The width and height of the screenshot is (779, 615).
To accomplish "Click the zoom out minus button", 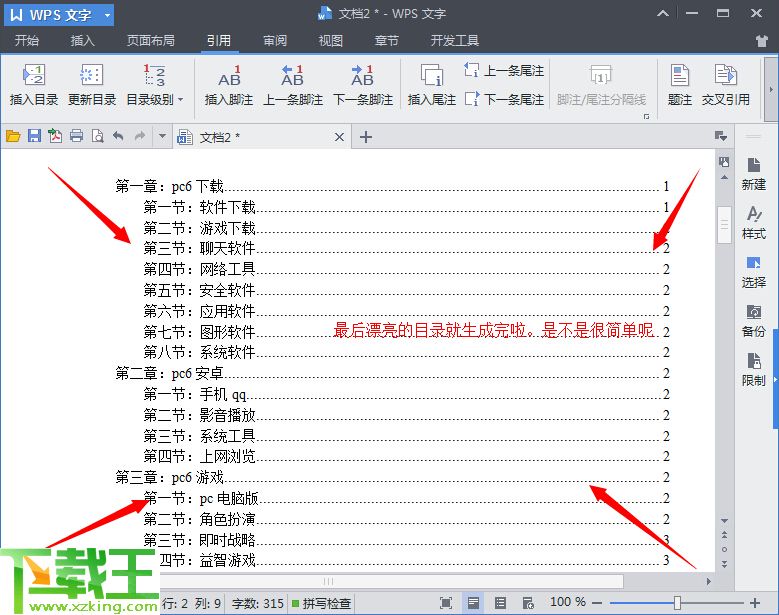I will point(598,603).
